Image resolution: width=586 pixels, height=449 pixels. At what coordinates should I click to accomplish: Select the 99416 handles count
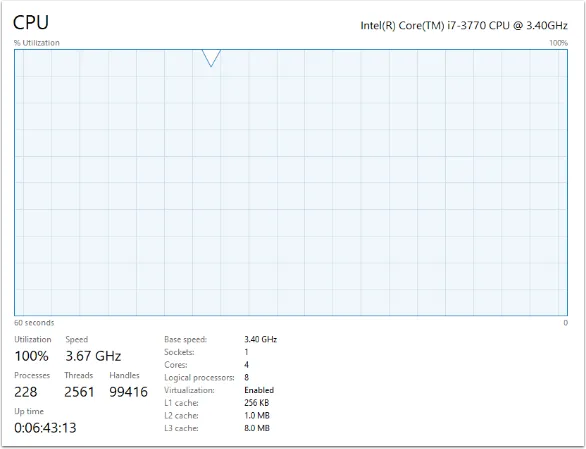[x=129, y=392]
